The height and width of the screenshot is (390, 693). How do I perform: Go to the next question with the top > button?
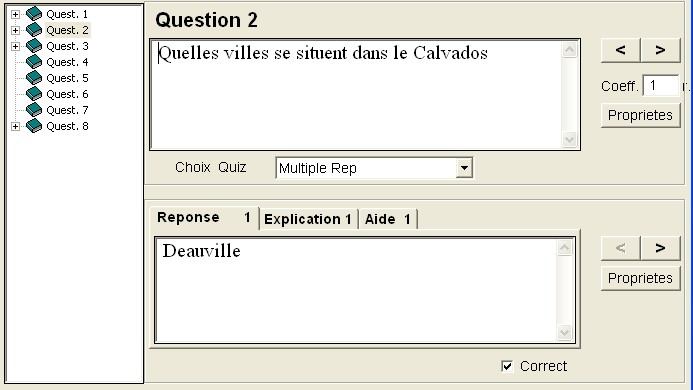[x=660, y=50]
